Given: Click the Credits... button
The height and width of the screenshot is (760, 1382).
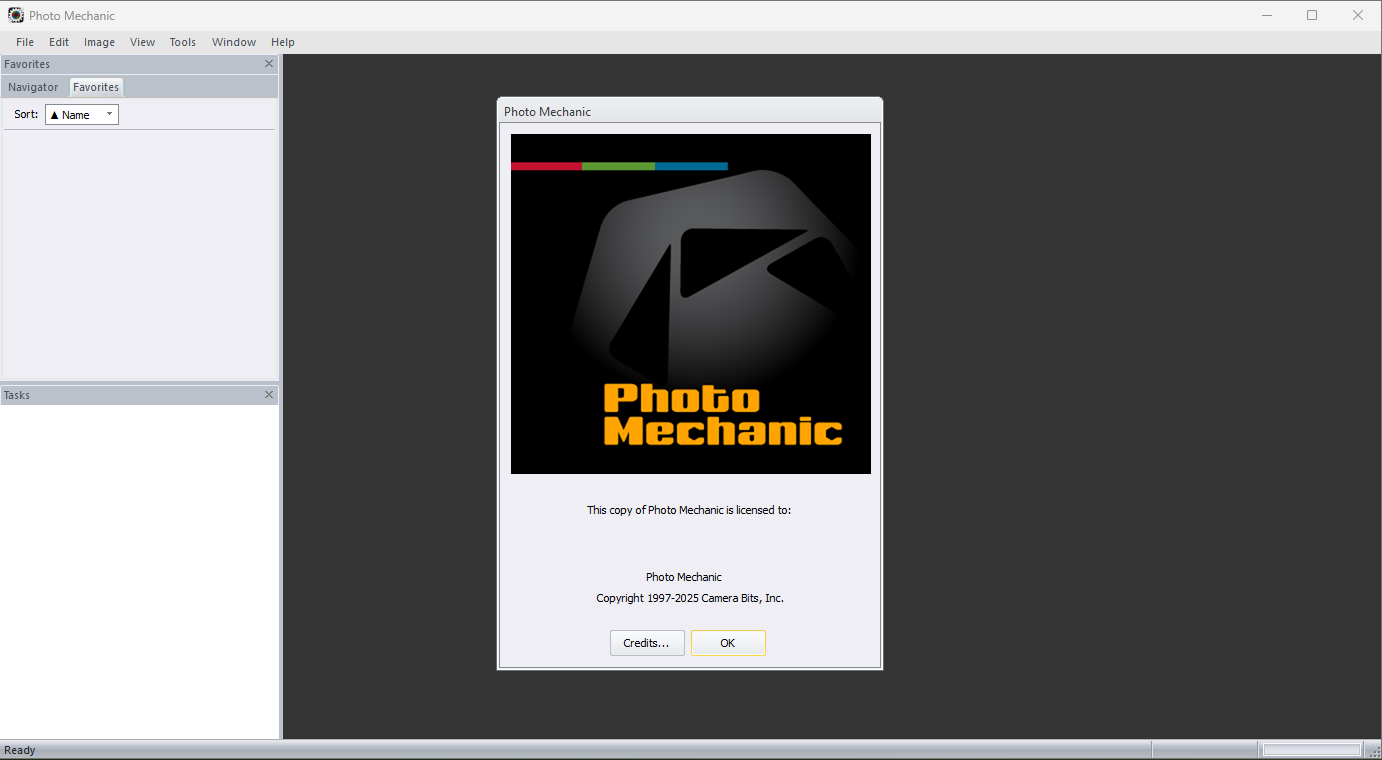Looking at the screenshot, I should click(x=647, y=643).
